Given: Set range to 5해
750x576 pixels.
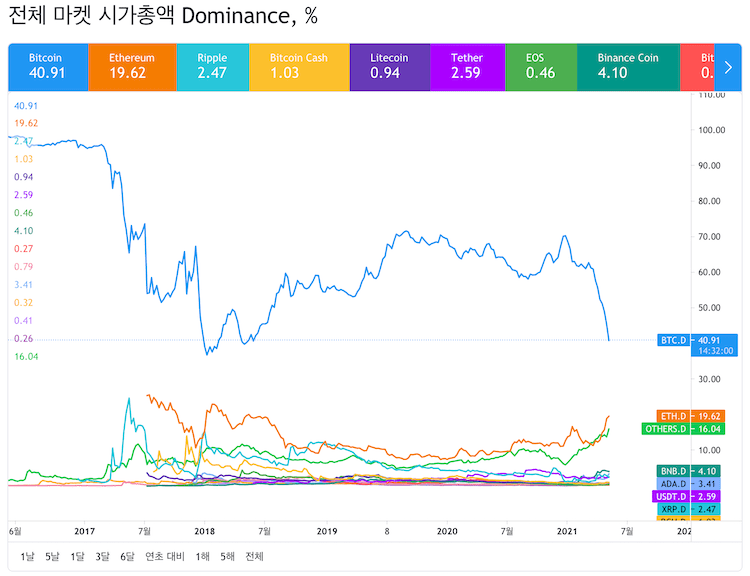Looking at the screenshot, I should coord(227,556).
